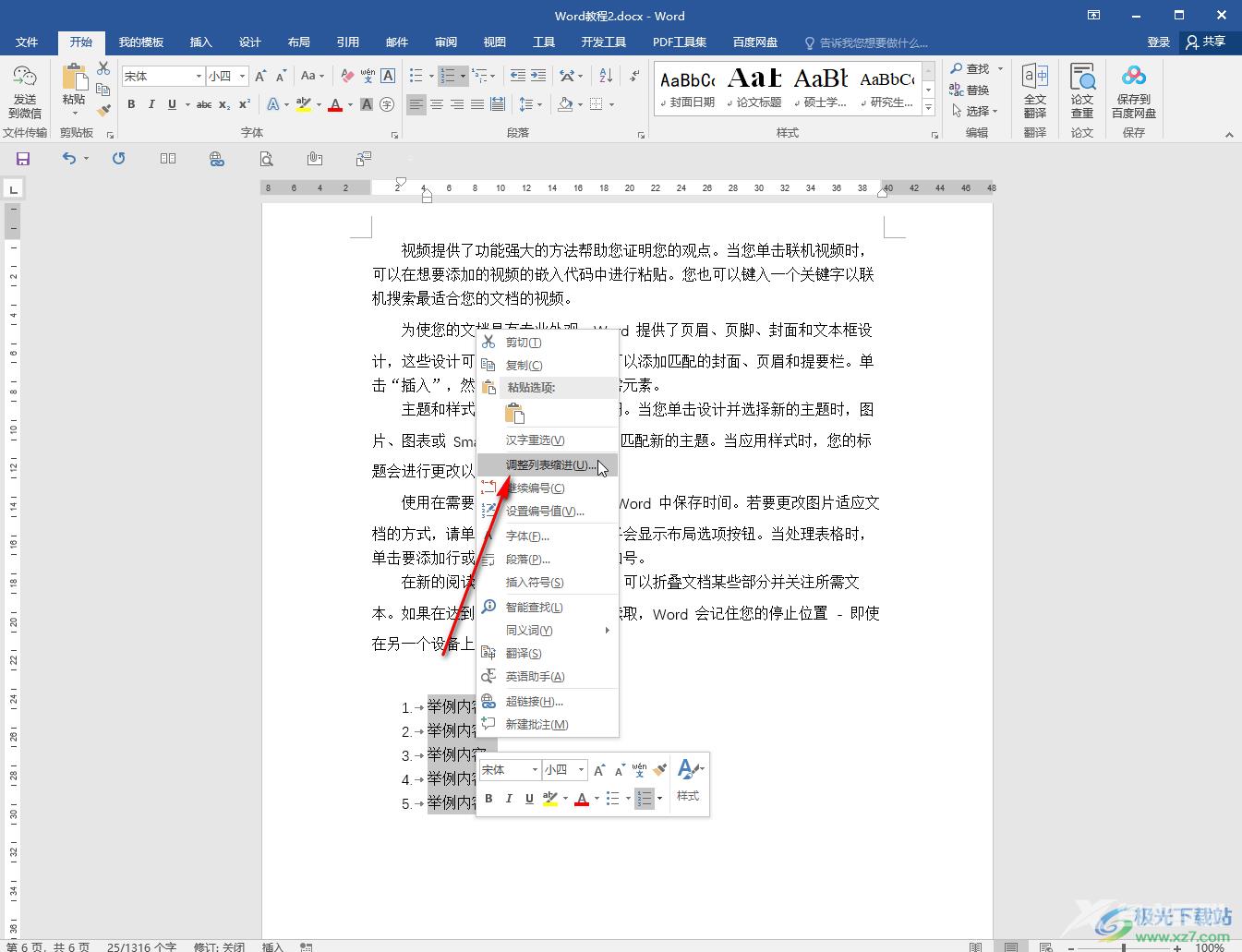Image resolution: width=1242 pixels, height=952 pixels.
Task: Click the enclosed character icon
Action: coord(387,104)
